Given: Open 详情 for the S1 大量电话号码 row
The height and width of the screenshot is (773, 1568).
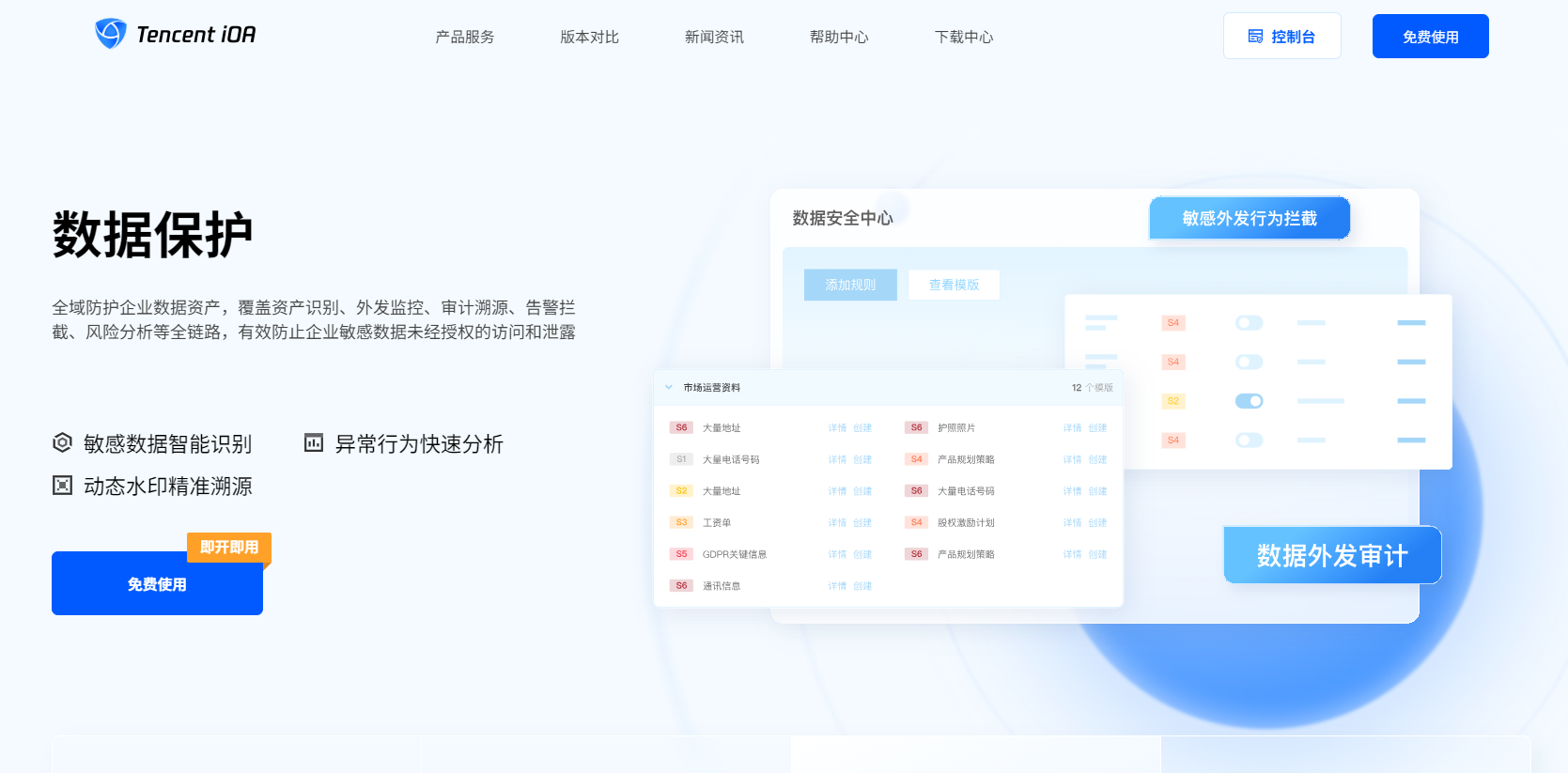Looking at the screenshot, I should [x=837, y=460].
